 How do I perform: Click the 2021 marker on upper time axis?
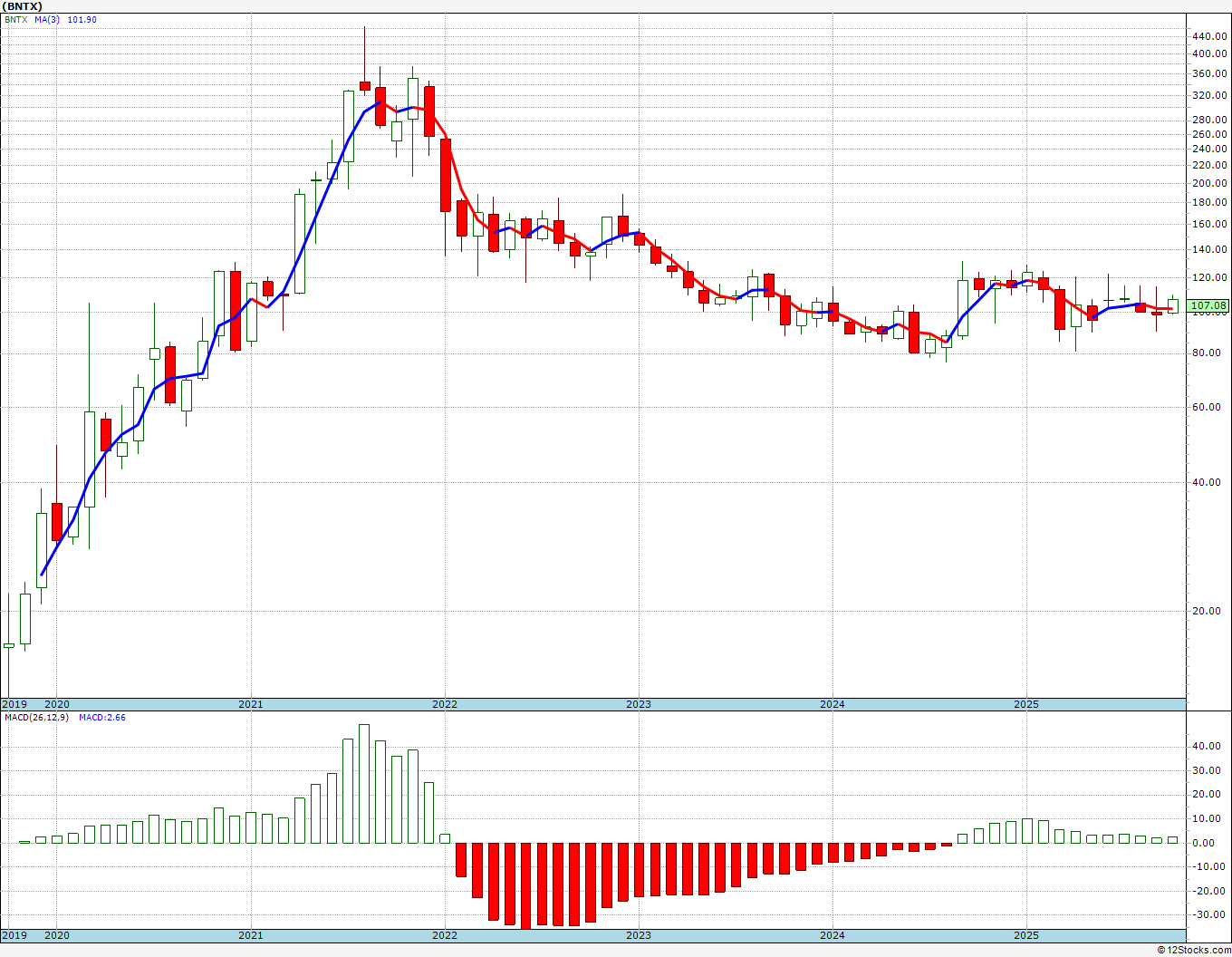tap(251, 704)
